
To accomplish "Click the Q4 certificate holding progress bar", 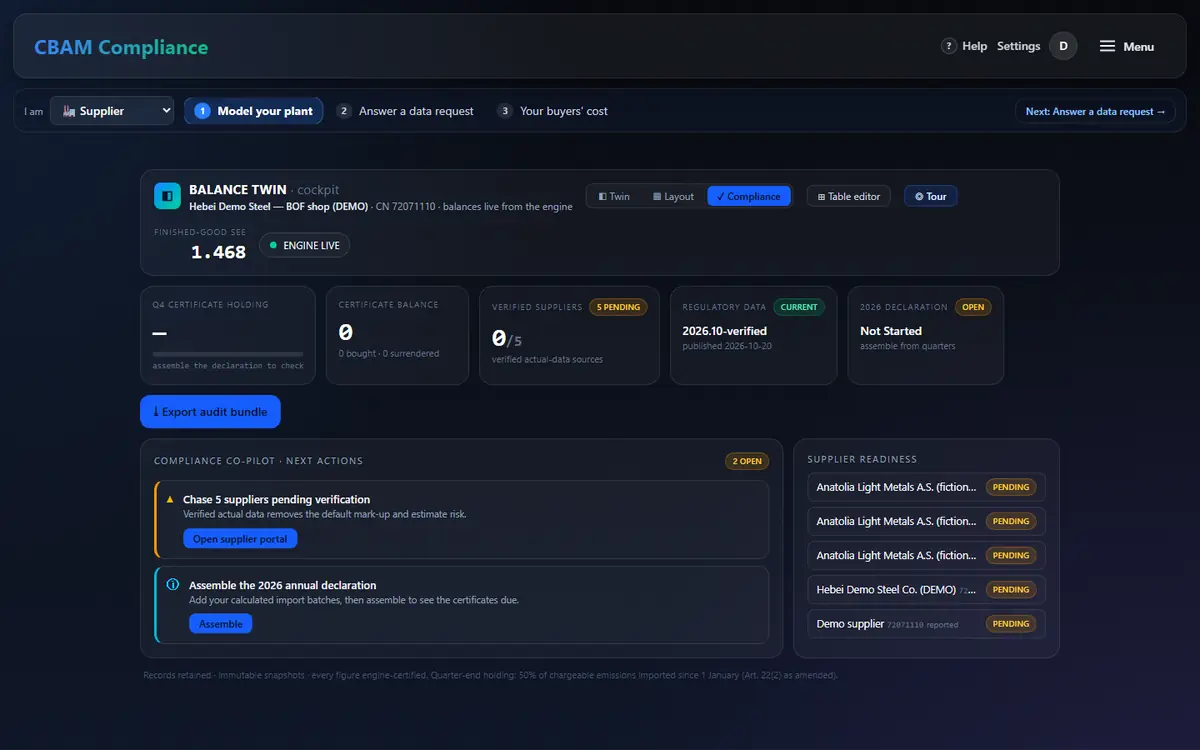I will pos(228,354).
